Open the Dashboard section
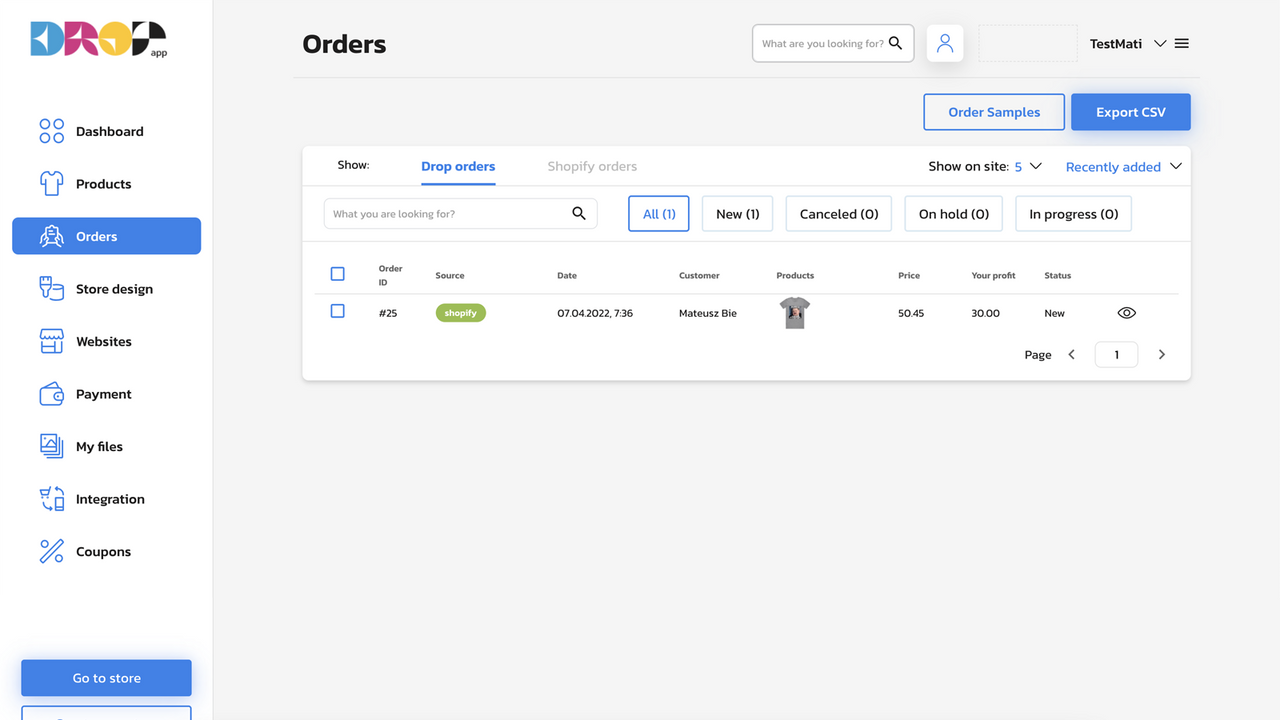This screenshot has height=720, width=1280. [108, 131]
